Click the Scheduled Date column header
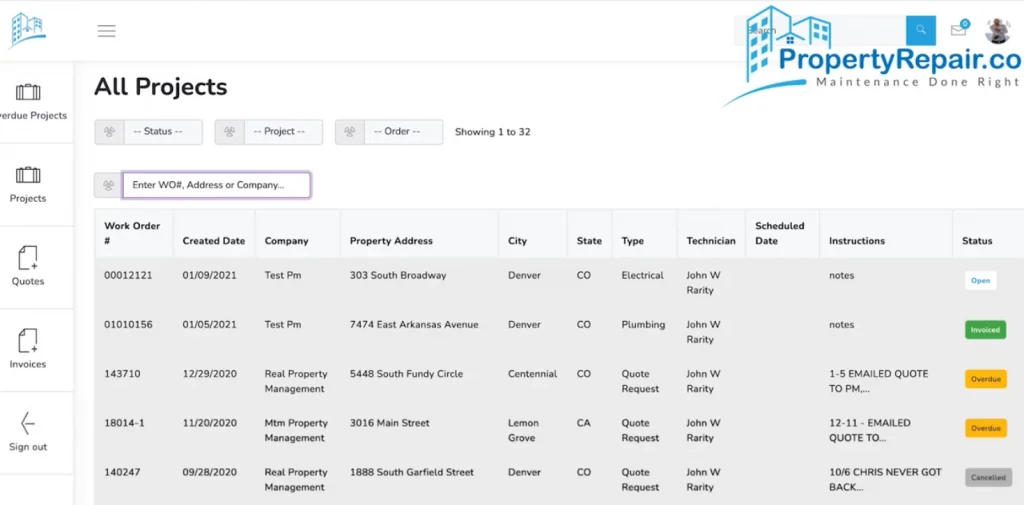 coord(780,233)
